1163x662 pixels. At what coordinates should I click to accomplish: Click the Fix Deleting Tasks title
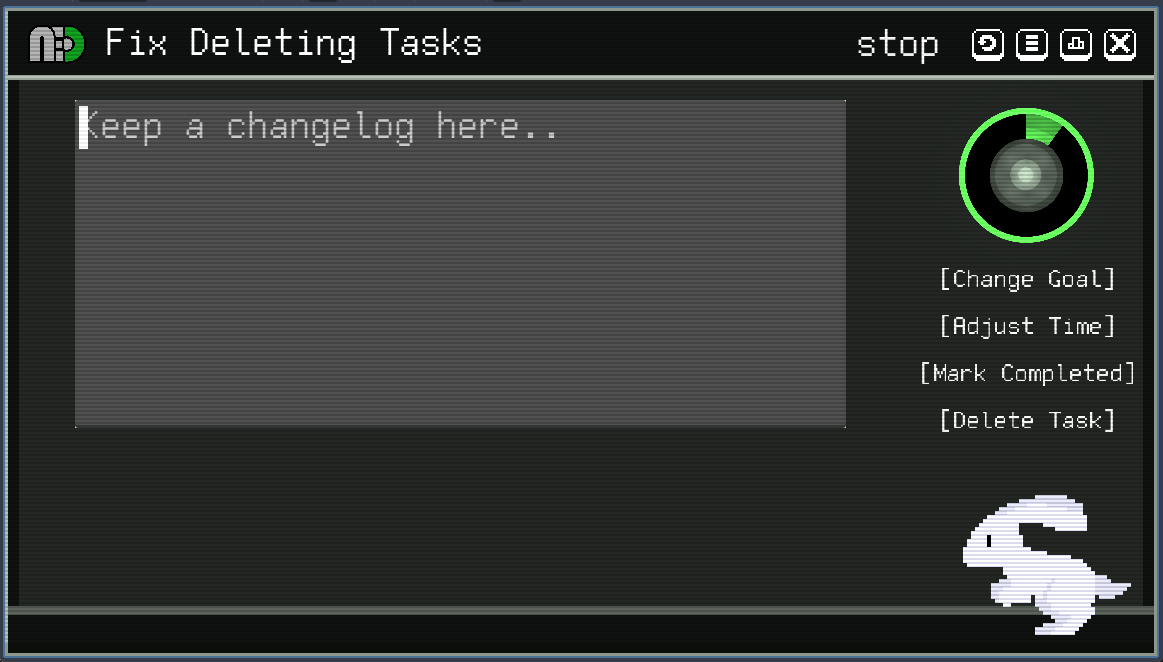tap(294, 44)
